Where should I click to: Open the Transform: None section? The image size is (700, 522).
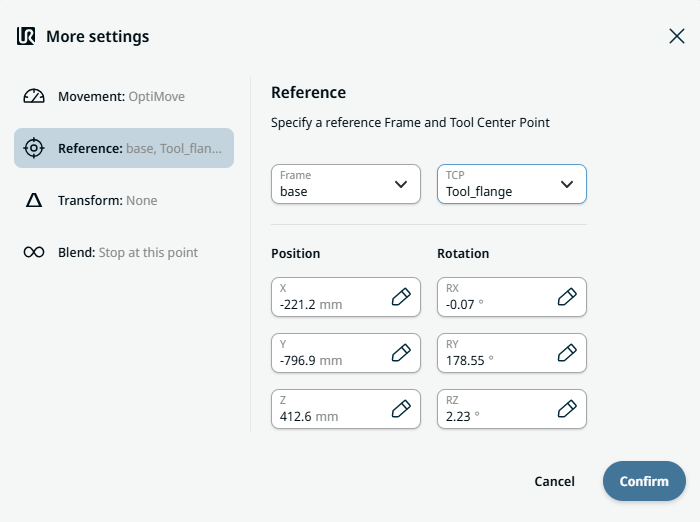[x=108, y=201]
